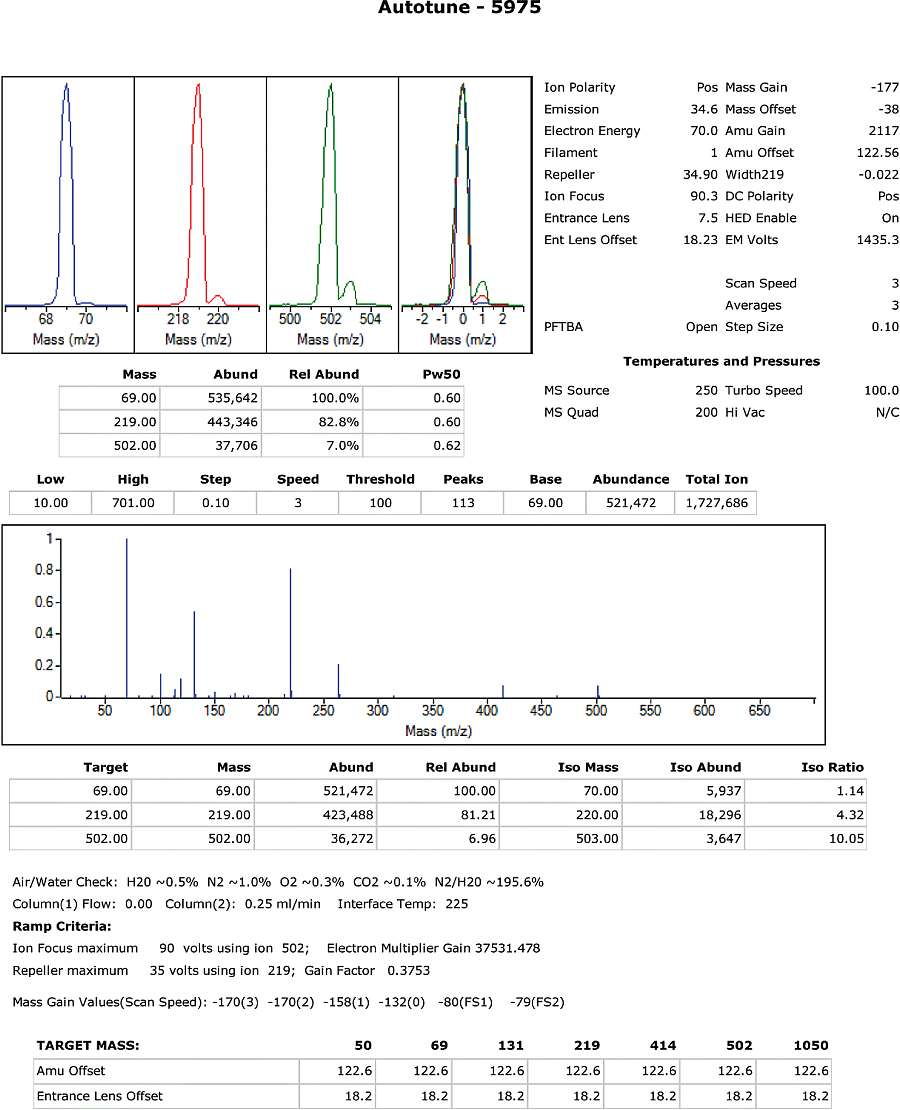The height and width of the screenshot is (1110, 900).
Task: Click the green mass 502 peak profile plot
Action: (331, 200)
